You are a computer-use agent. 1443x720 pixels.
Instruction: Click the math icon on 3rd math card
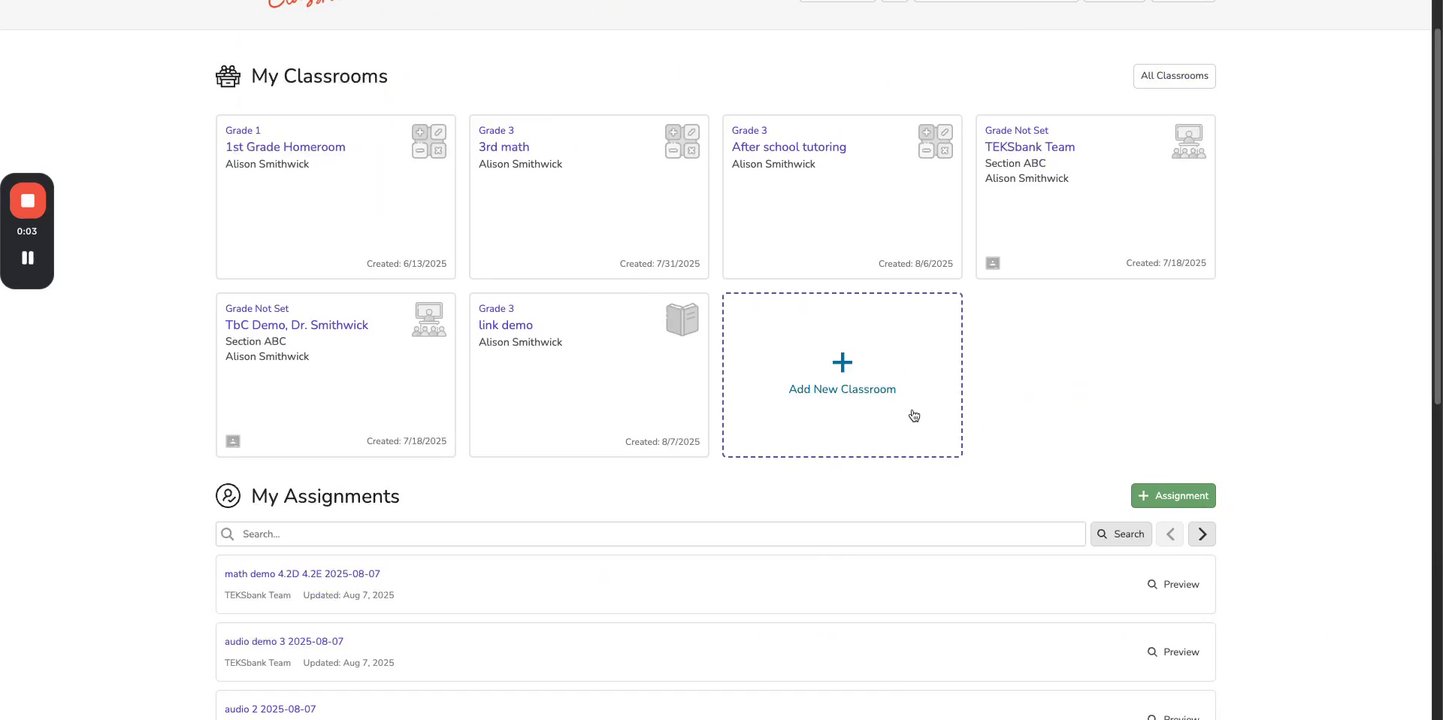[682, 141]
